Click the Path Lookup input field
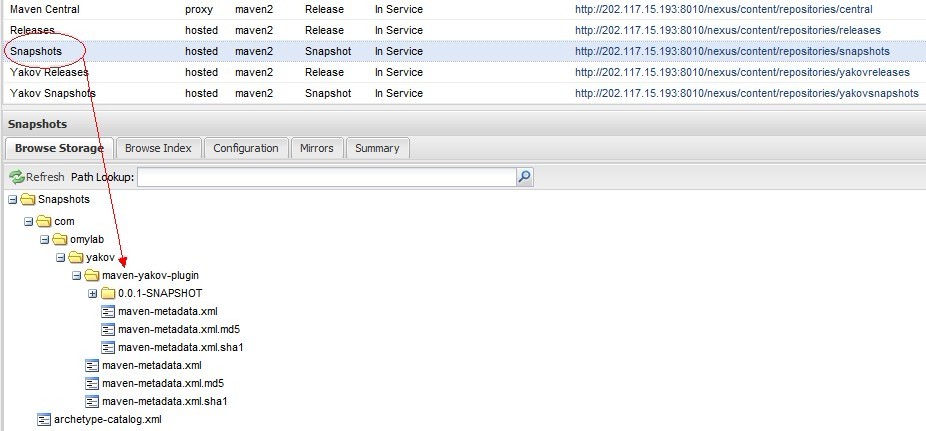 [x=326, y=177]
